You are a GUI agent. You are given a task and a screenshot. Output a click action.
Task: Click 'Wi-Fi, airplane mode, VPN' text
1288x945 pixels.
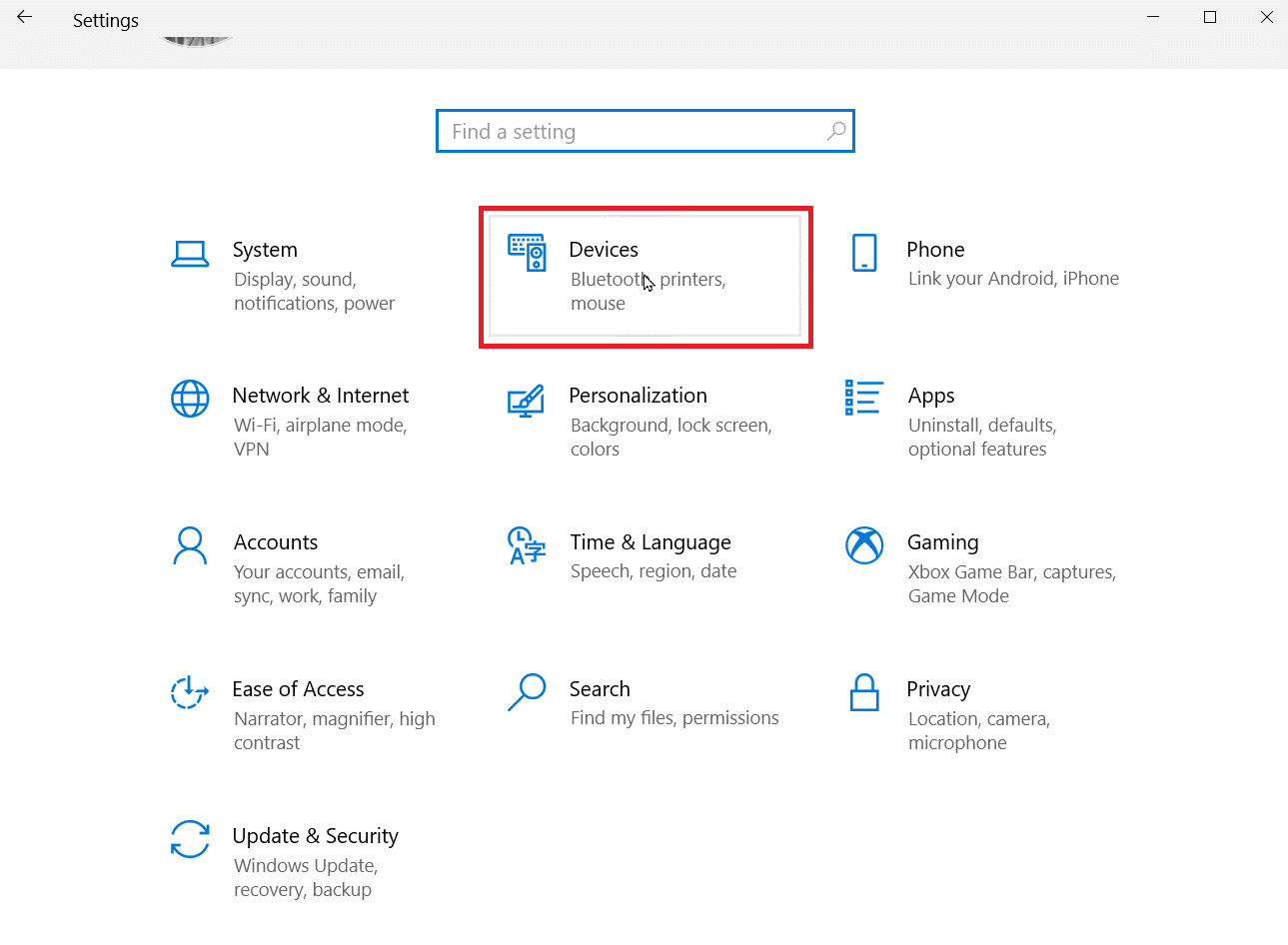(x=320, y=438)
